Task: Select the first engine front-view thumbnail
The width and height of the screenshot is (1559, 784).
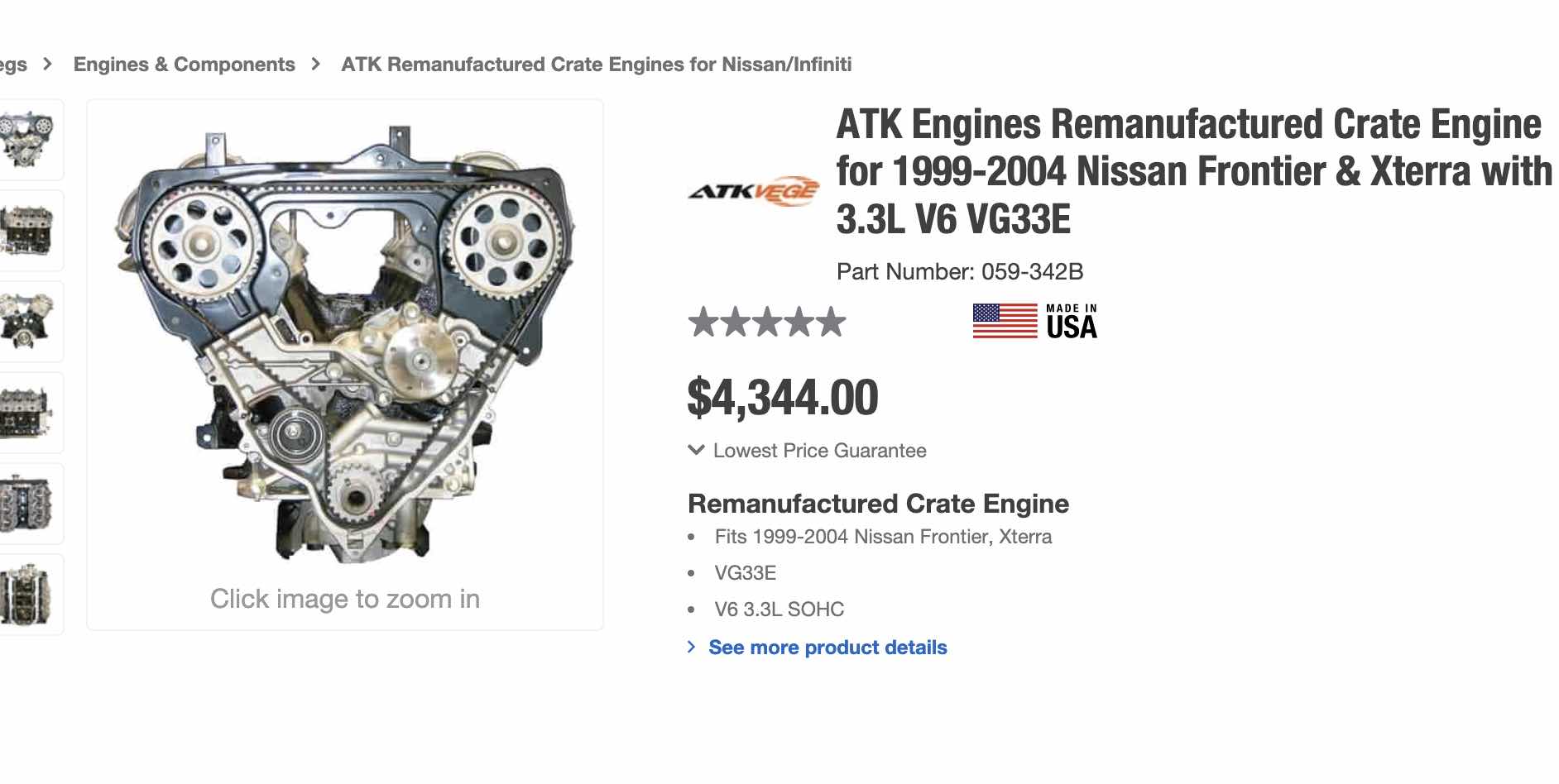Action: [x=28, y=140]
